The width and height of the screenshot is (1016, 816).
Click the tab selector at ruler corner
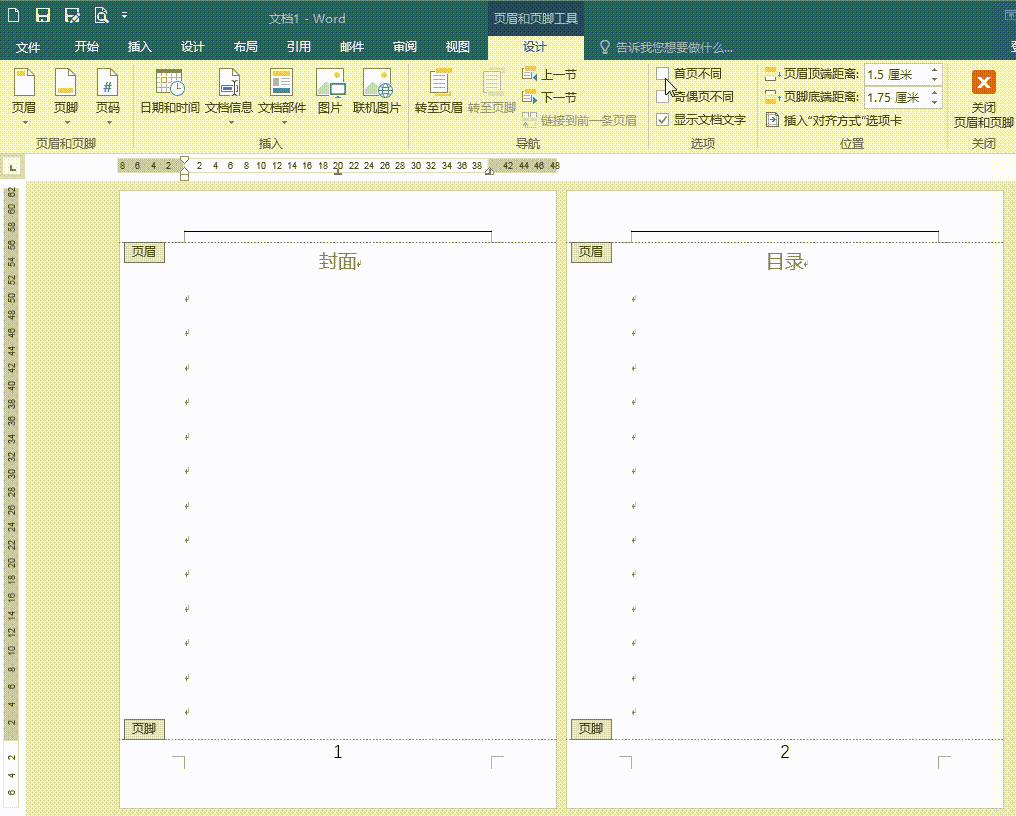click(12, 167)
